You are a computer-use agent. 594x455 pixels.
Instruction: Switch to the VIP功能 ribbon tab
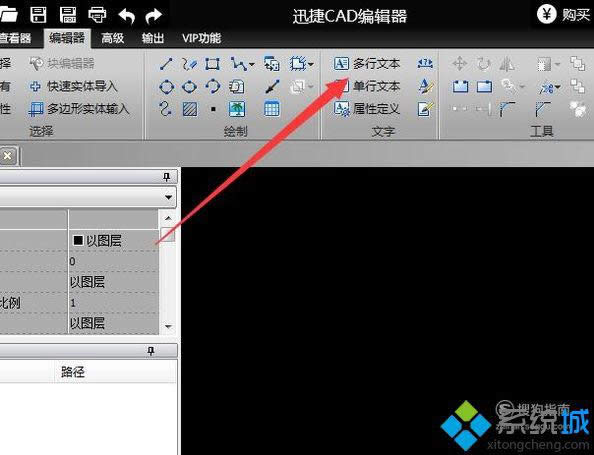coord(201,38)
